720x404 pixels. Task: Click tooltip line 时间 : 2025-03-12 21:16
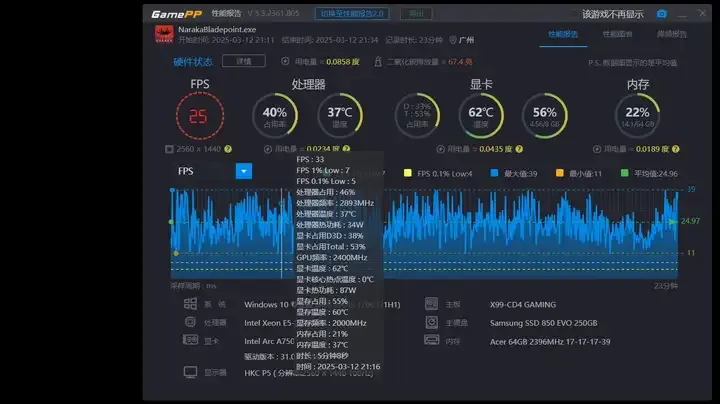point(338,366)
